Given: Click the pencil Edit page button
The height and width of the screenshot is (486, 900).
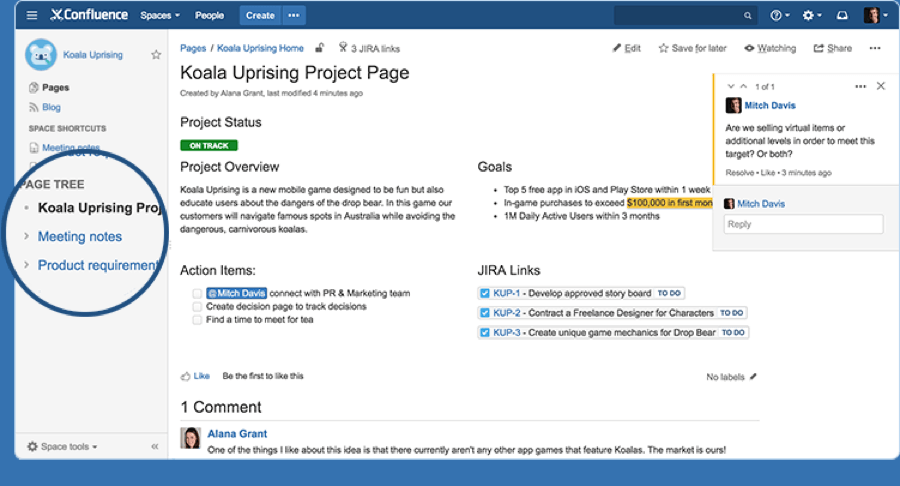Looking at the screenshot, I should coord(626,48).
